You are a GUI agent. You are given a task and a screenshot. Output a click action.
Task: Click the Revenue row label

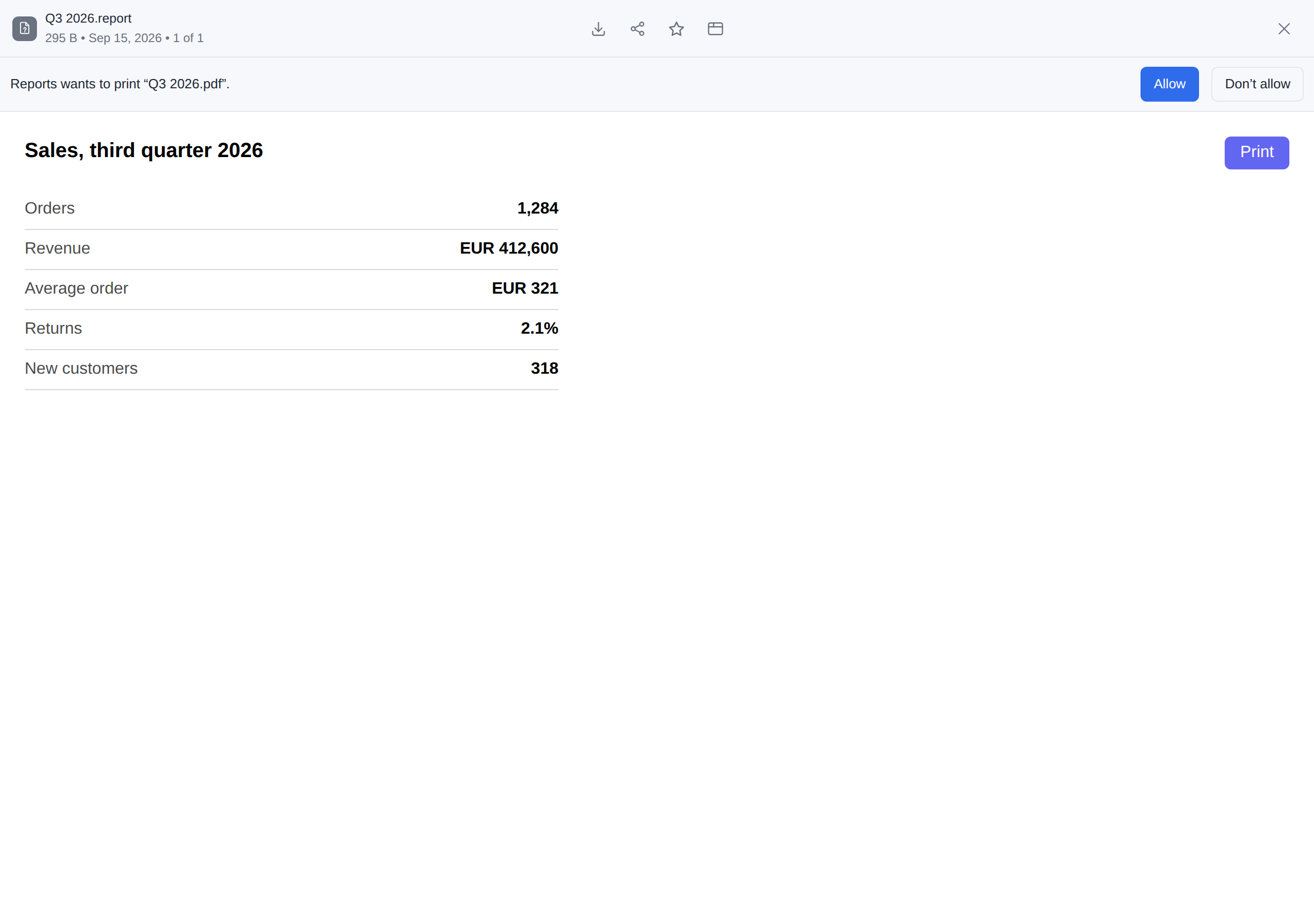pos(57,248)
